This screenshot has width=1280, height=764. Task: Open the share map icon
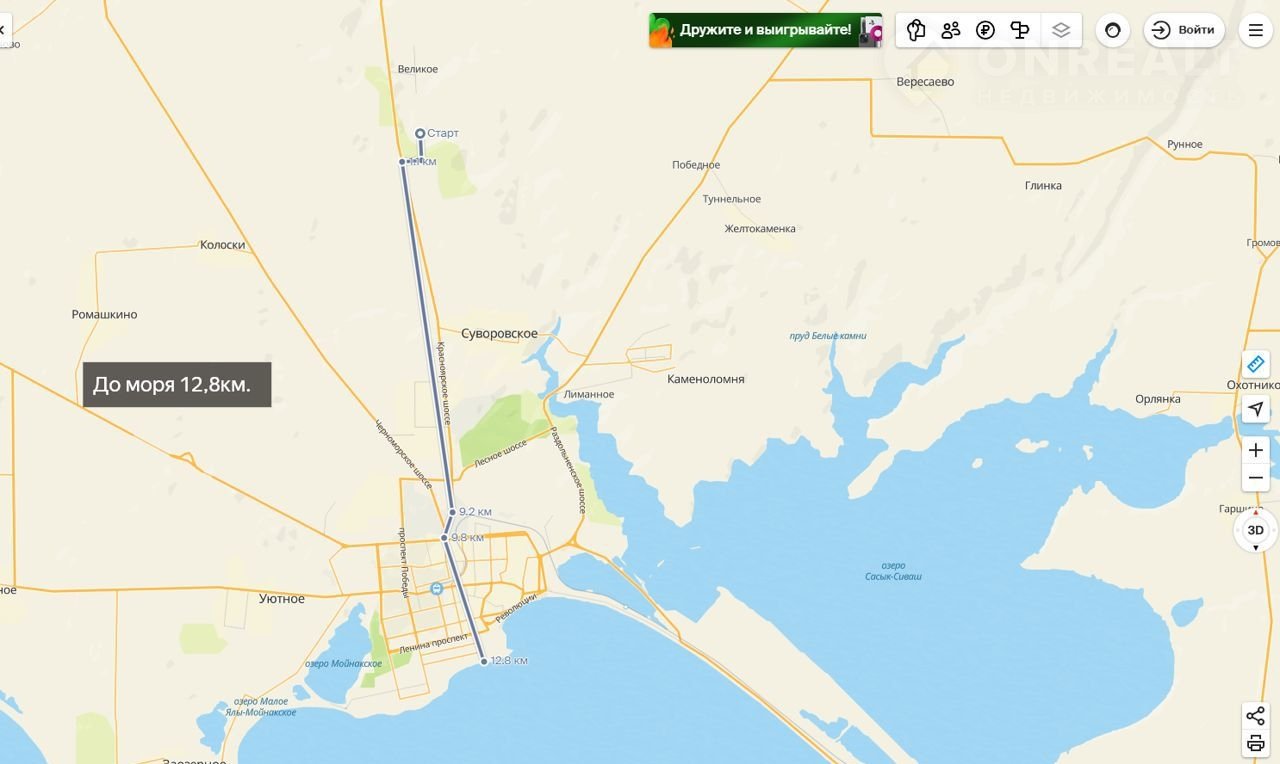coord(1255,716)
